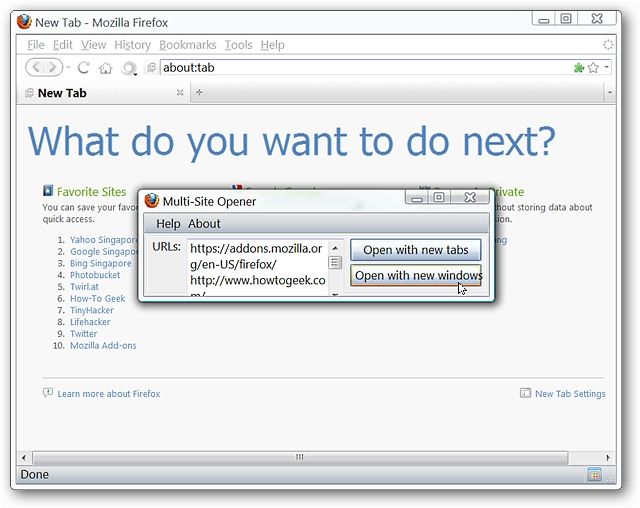Open the How-To Geek link
Image resolution: width=640 pixels, height=508 pixels.
[x=98, y=298]
